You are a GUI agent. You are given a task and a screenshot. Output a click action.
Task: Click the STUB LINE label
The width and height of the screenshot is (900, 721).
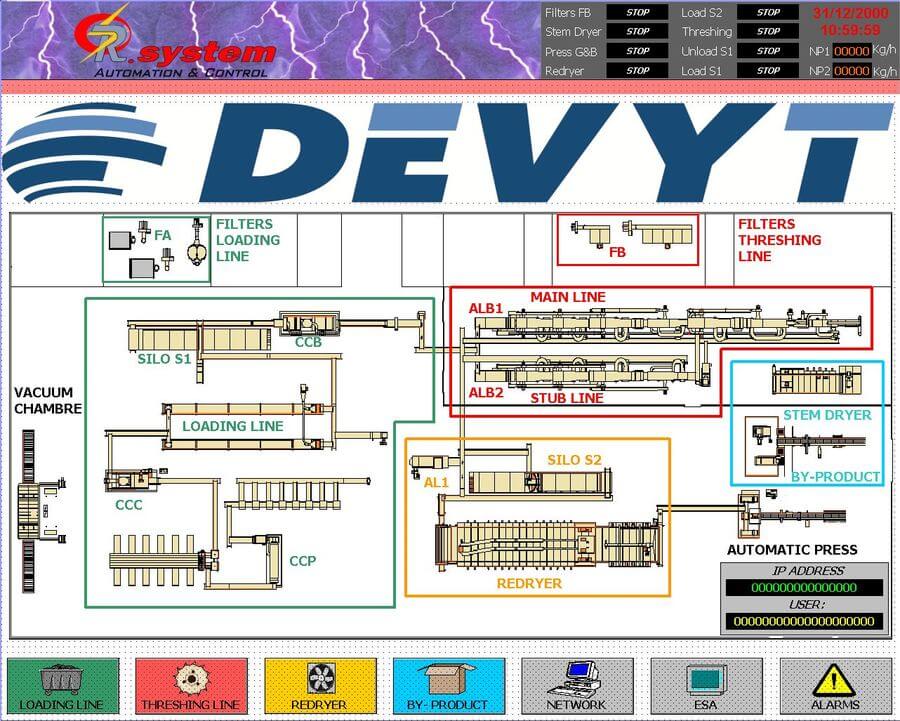pyautogui.click(x=567, y=398)
